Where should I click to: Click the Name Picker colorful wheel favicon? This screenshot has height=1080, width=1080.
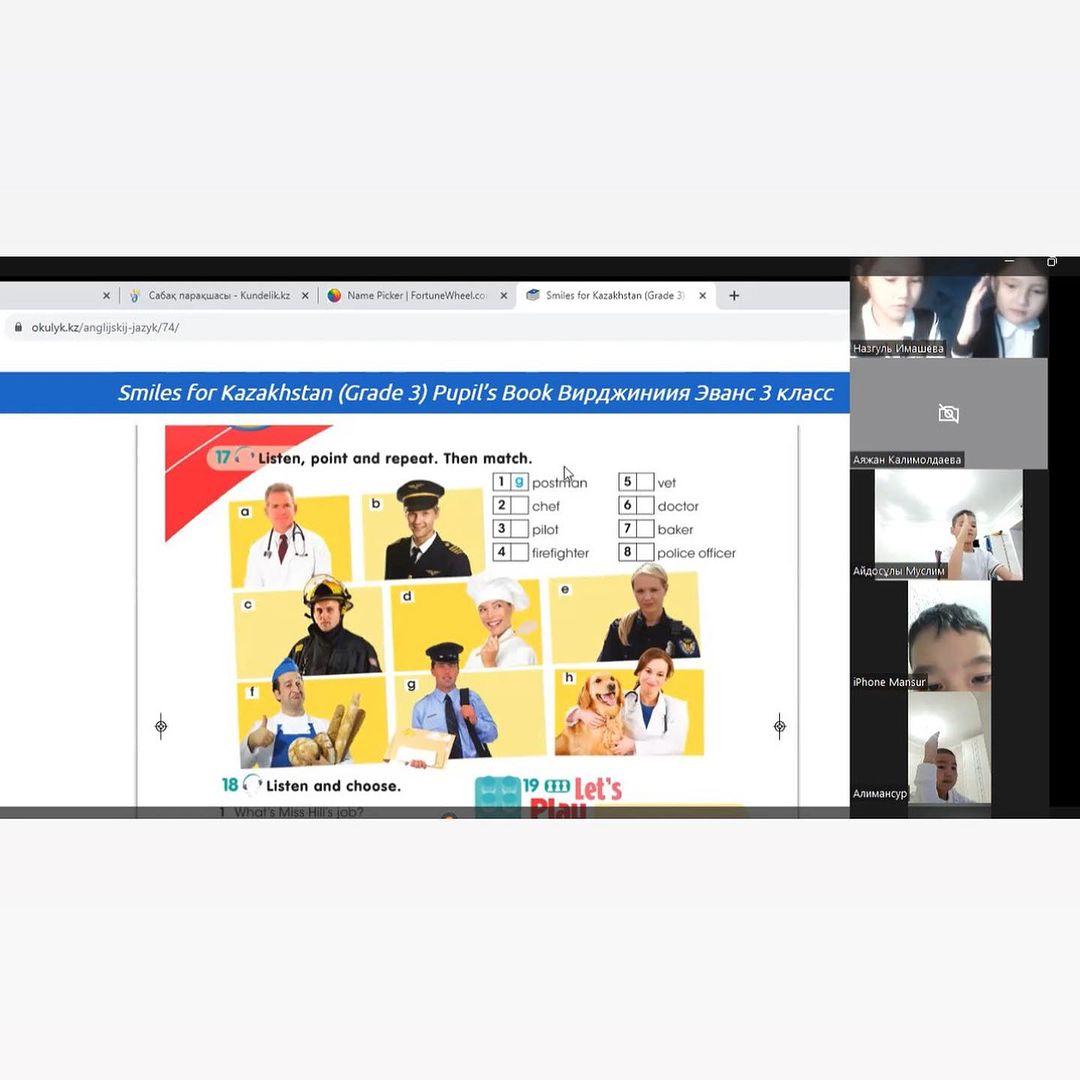pos(334,295)
